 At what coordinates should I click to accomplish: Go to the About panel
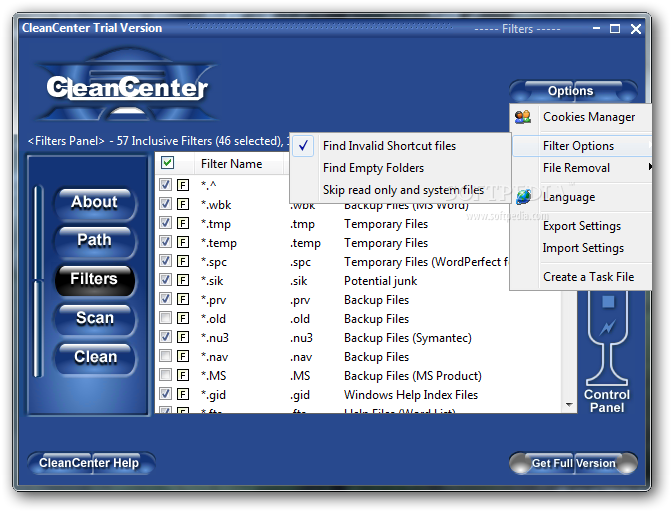point(95,203)
